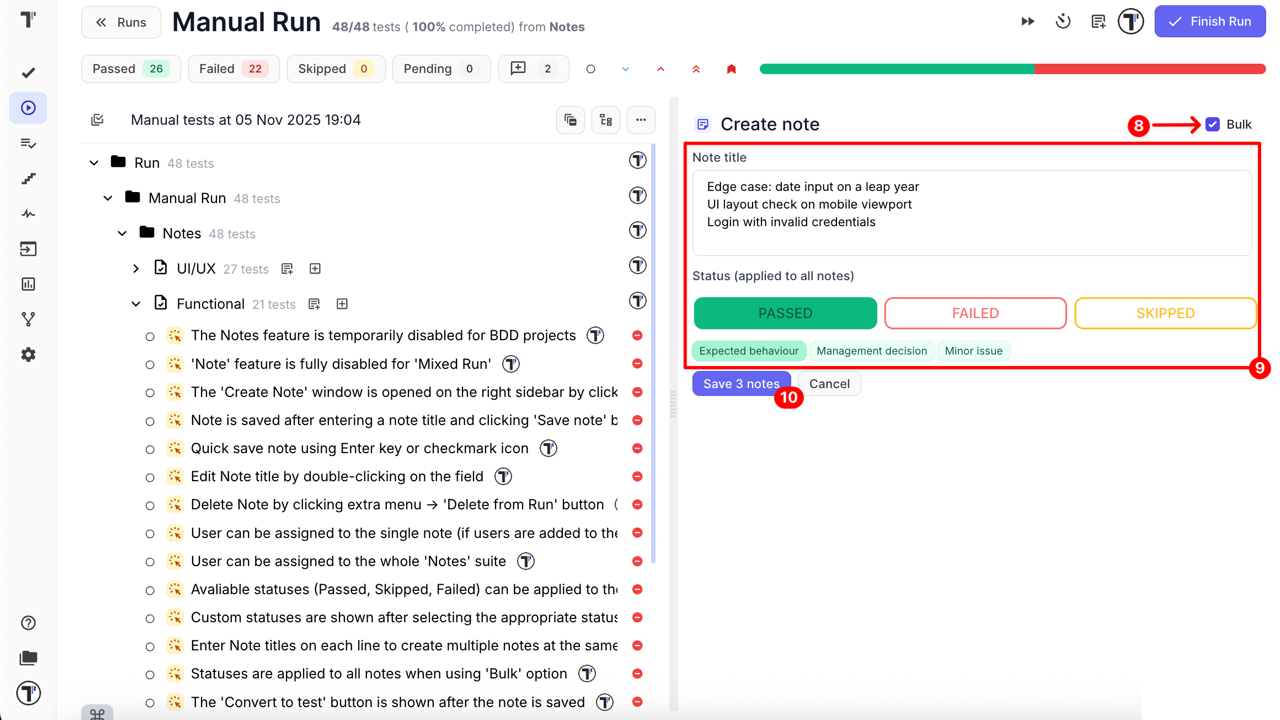Click the red section of the run progress bar
This screenshot has height=720, width=1280.
tap(1150, 68)
